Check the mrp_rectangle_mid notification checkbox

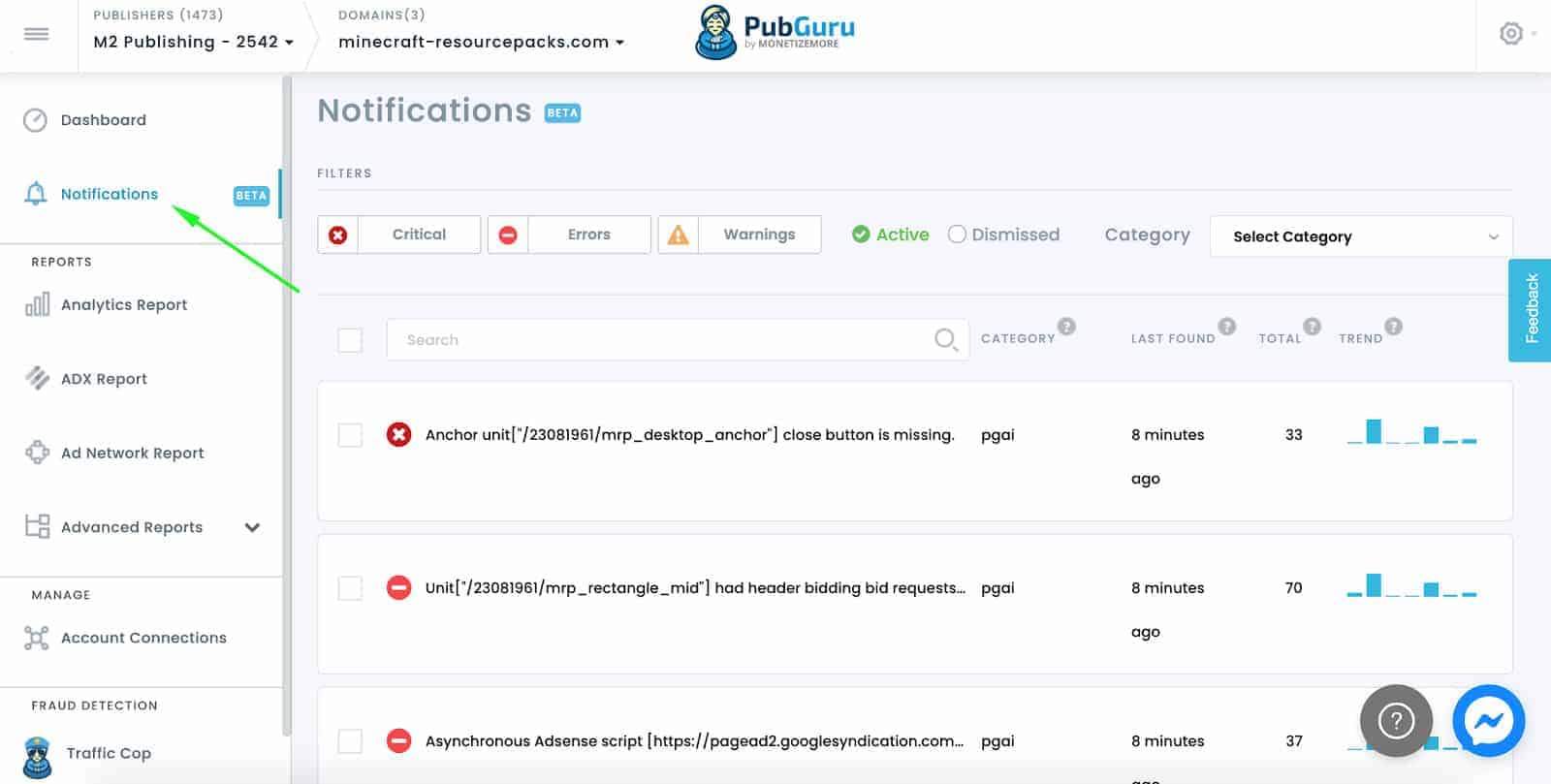click(x=350, y=587)
